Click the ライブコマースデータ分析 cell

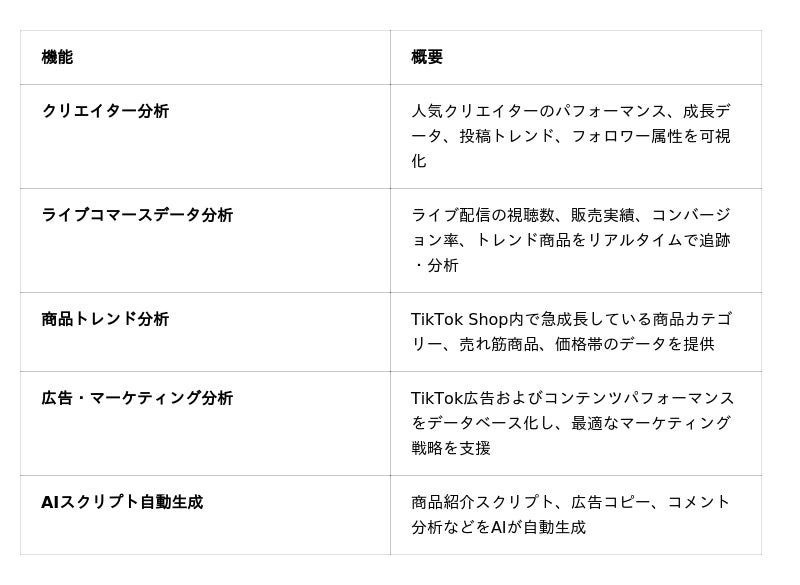tap(137, 215)
